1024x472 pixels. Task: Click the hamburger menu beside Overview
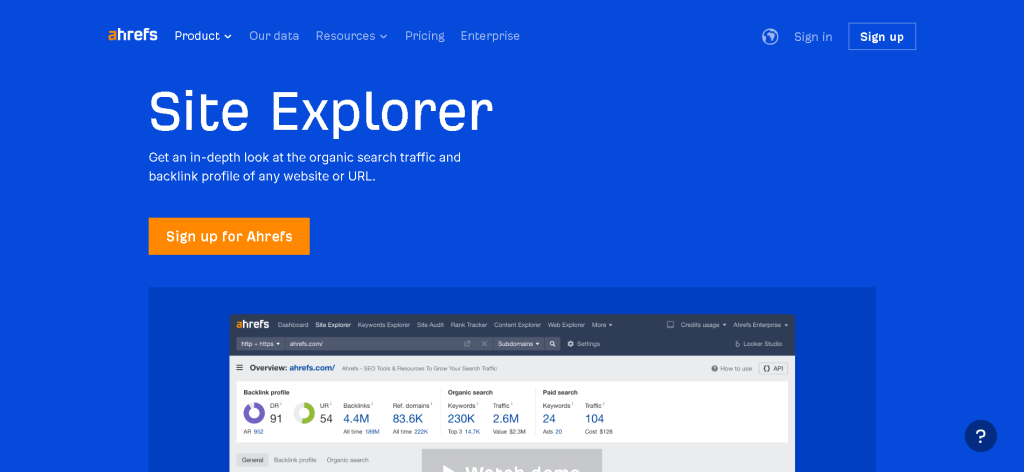[x=240, y=368]
